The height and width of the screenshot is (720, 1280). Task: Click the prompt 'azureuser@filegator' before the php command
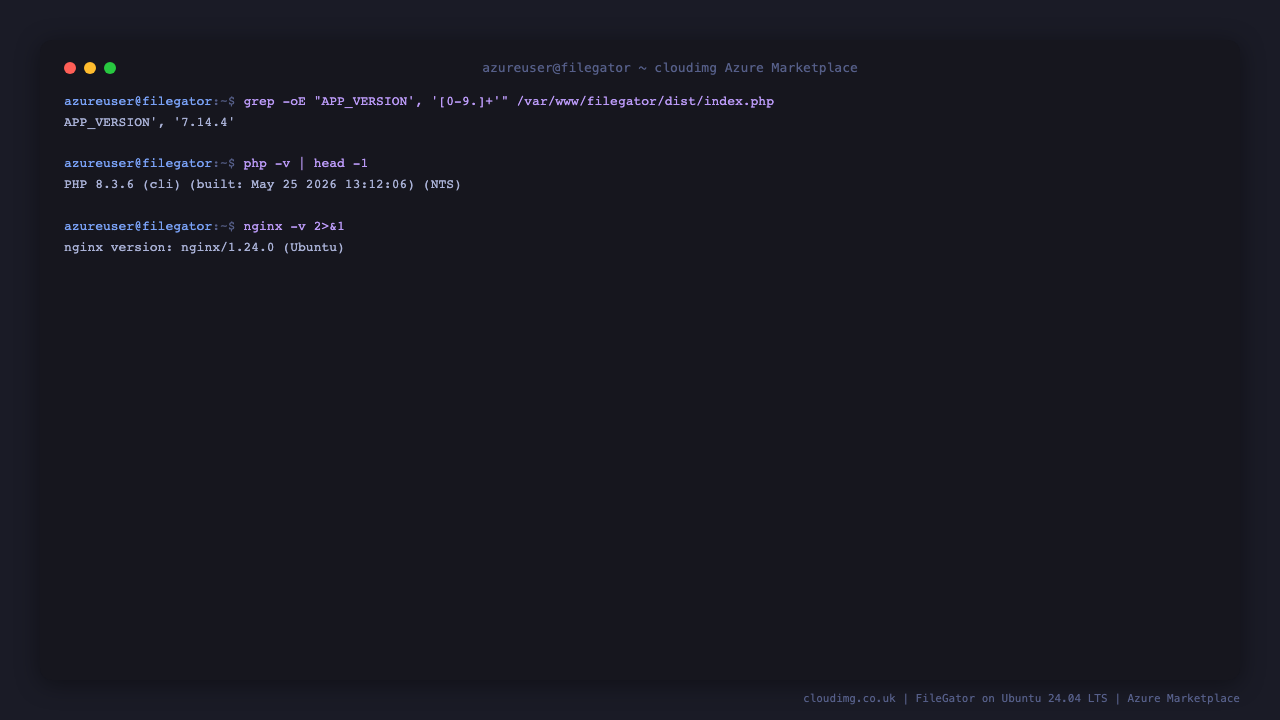pyautogui.click(x=138, y=164)
